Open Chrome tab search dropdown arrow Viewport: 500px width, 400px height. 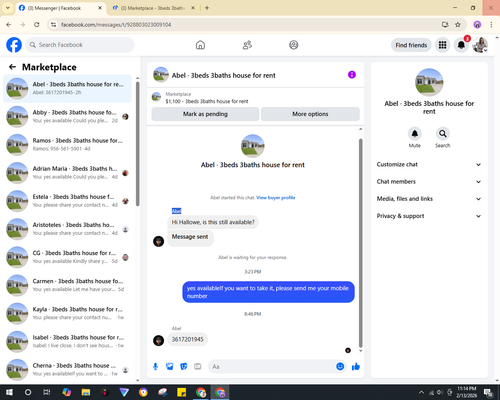pyautogui.click(x=8, y=8)
